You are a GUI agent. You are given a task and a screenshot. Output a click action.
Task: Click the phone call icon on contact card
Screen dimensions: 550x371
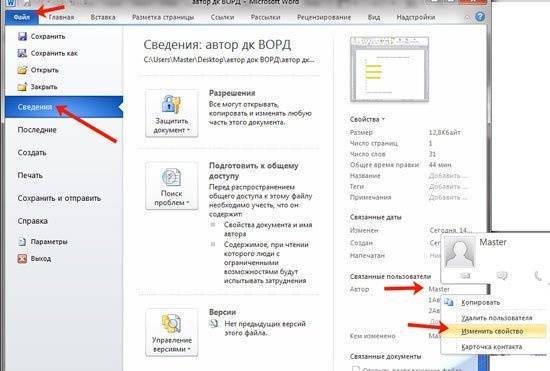click(x=538, y=276)
